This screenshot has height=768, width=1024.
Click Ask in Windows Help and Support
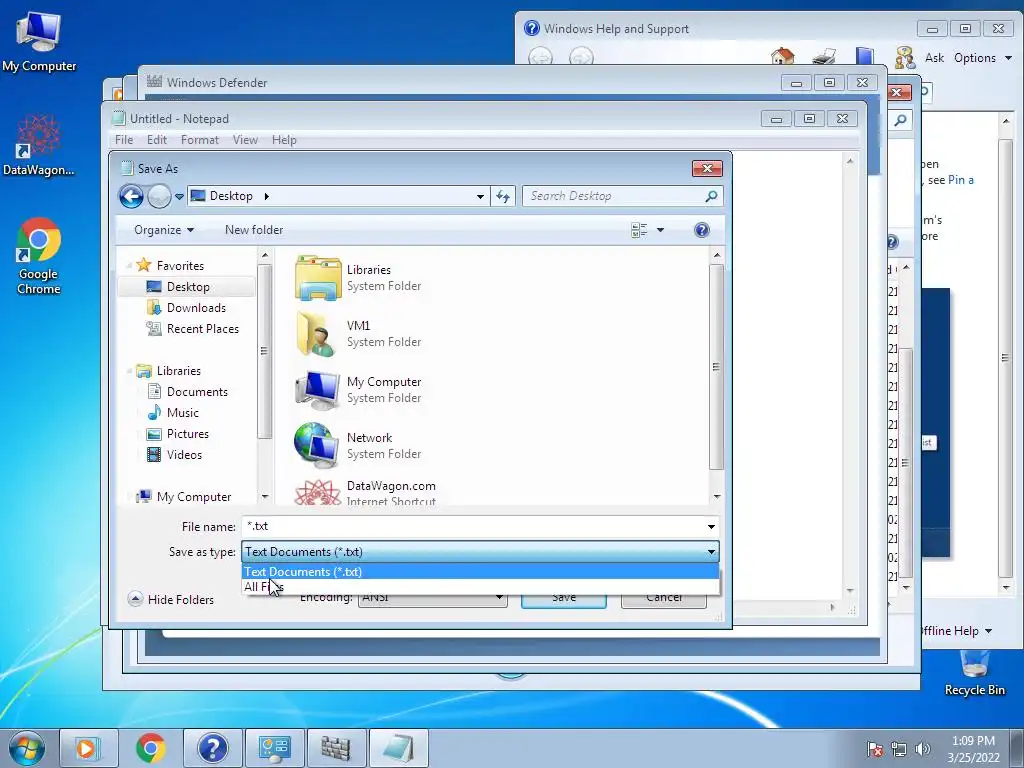(x=935, y=57)
